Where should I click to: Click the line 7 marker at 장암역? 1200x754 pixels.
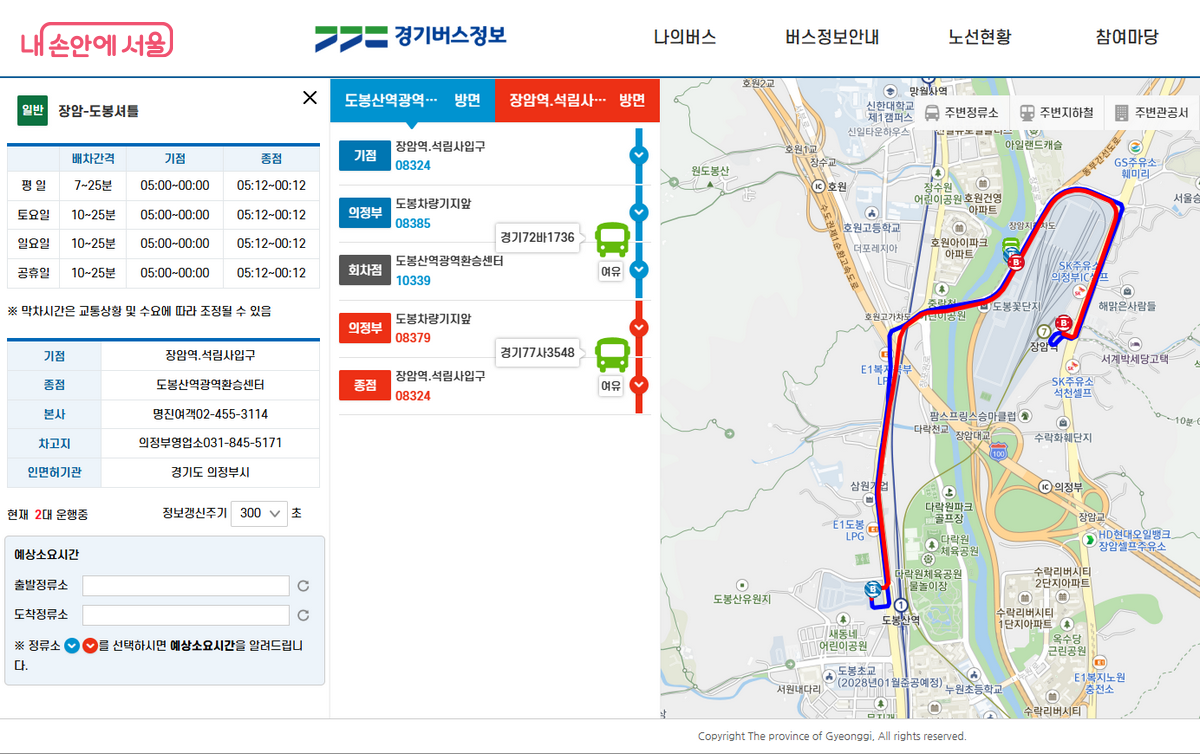1044,331
